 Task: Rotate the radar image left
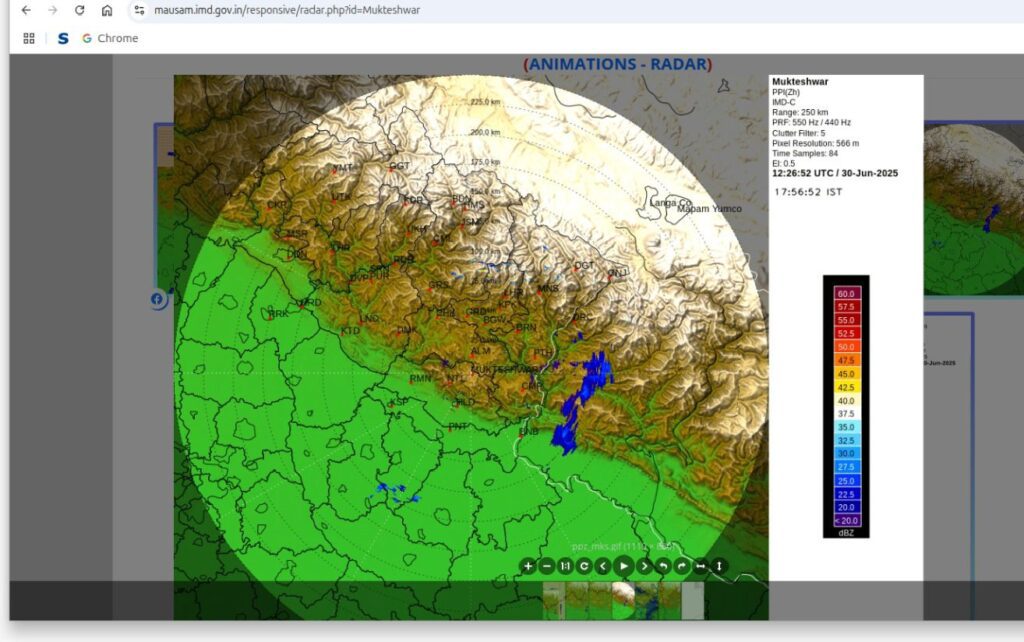tap(663, 566)
